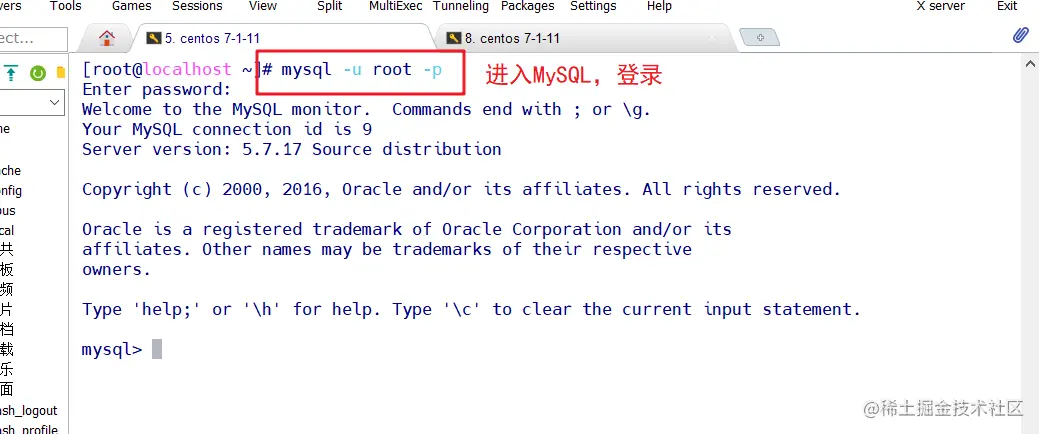Open the Tunneling menu
Viewport: 1039px width, 434px height.
pyautogui.click(x=461, y=6)
